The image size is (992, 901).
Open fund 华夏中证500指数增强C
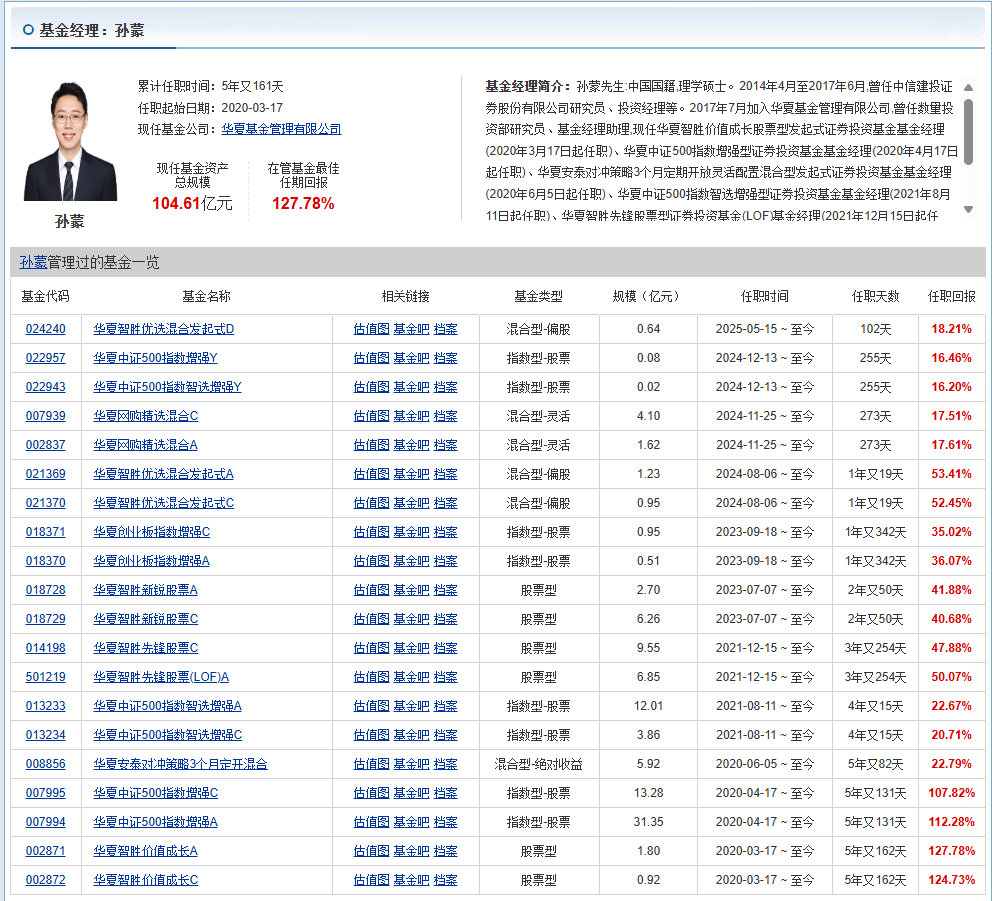pyautogui.click(x=156, y=793)
